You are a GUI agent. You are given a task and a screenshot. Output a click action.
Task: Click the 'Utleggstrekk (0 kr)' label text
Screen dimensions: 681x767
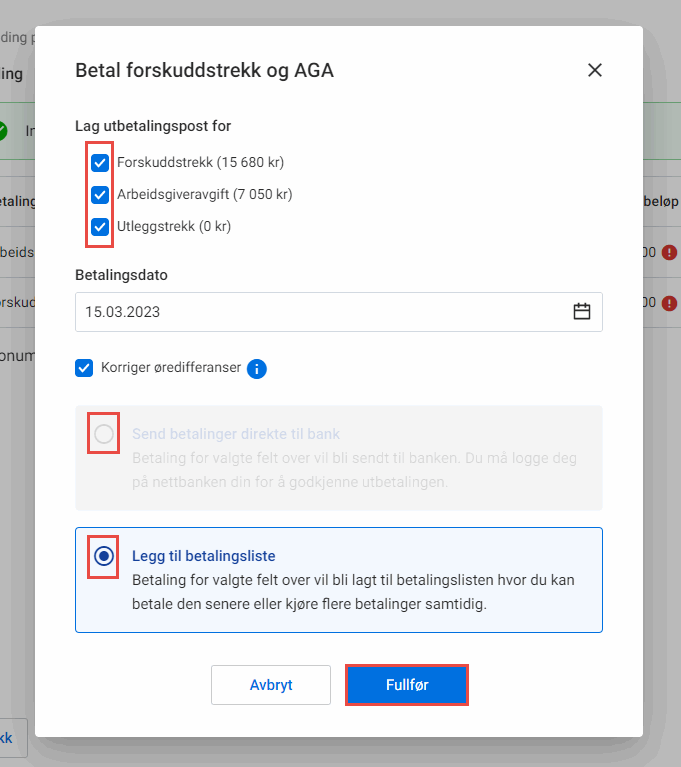tap(174, 226)
